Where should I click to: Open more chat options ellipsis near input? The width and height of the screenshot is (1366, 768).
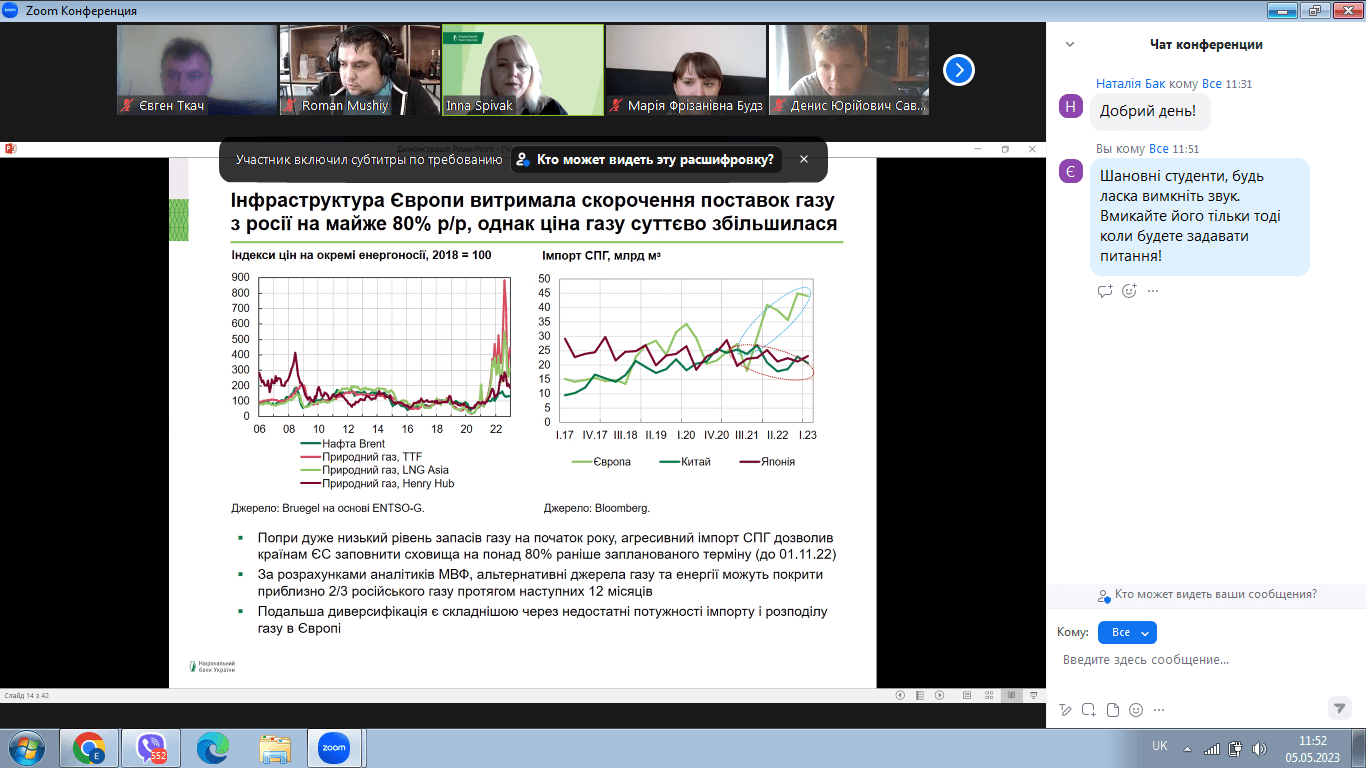[1159, 710]
